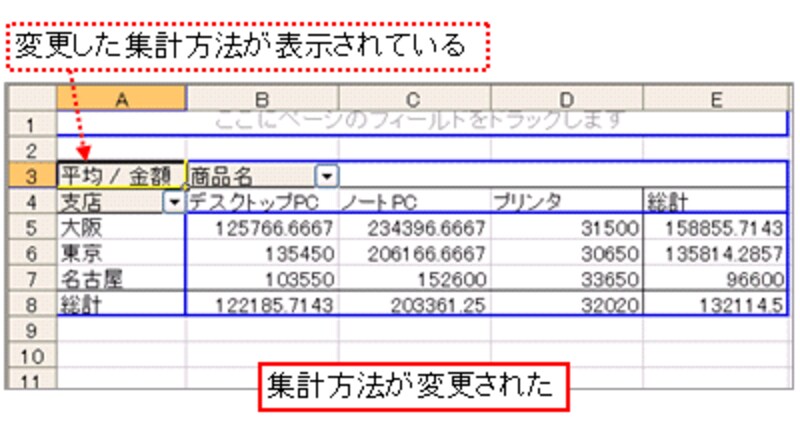Viewport: 800px width, 444px height.
Task: Open the 商品名 field dropdown arrow
Action: [x=327, y=177]
